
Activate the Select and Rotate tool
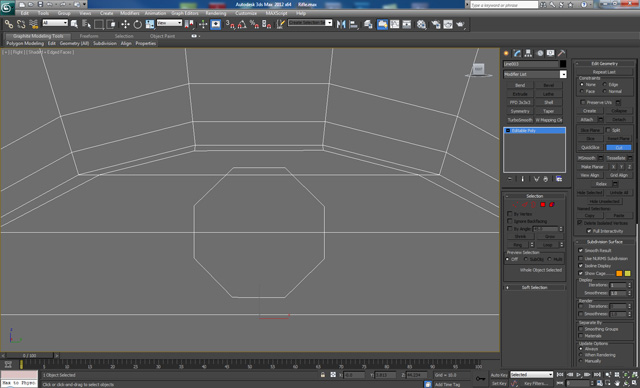pyautogui.click(x=138, y=24)
